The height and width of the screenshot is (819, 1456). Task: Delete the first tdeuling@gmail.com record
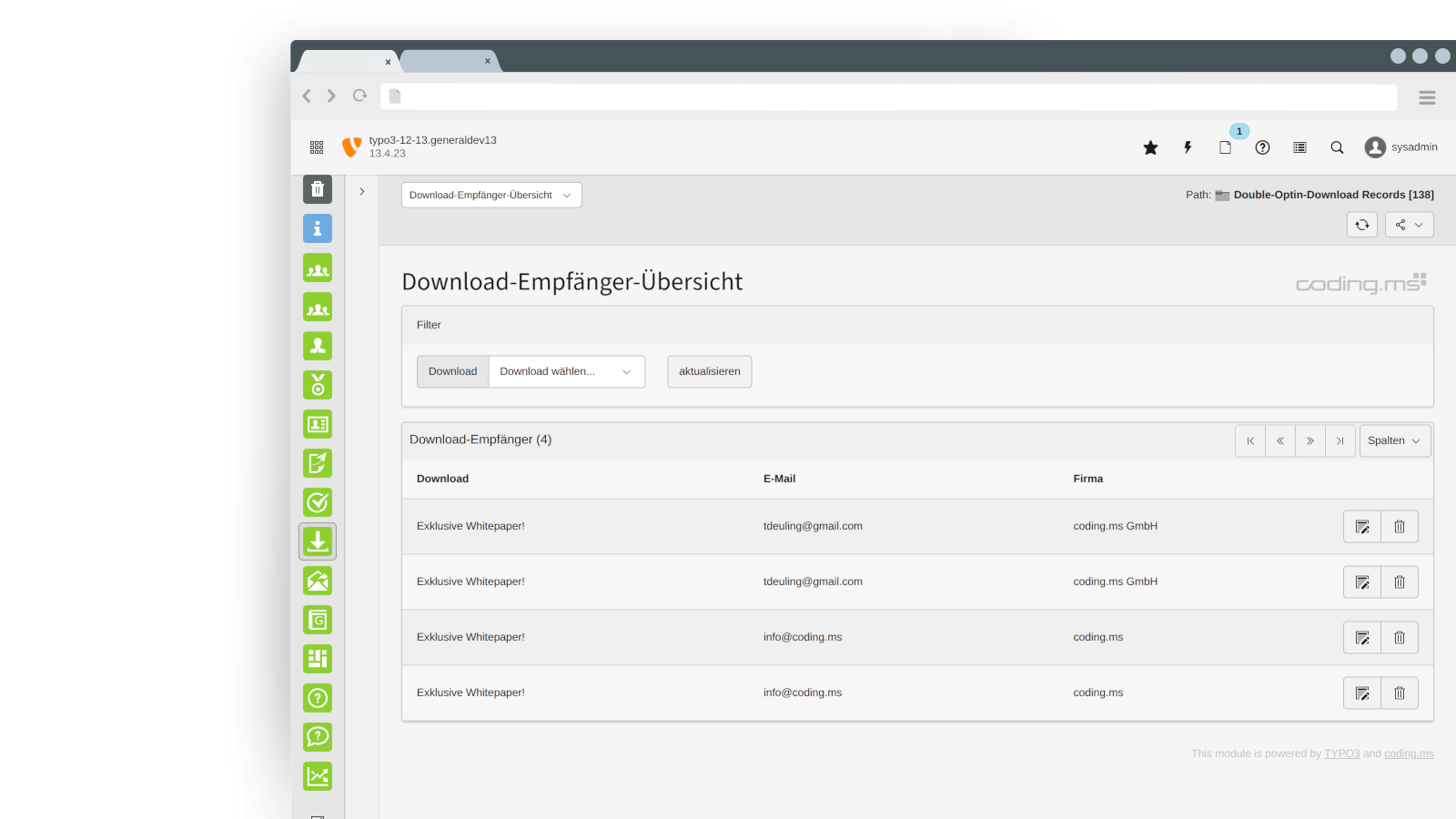coord(1400,527)
